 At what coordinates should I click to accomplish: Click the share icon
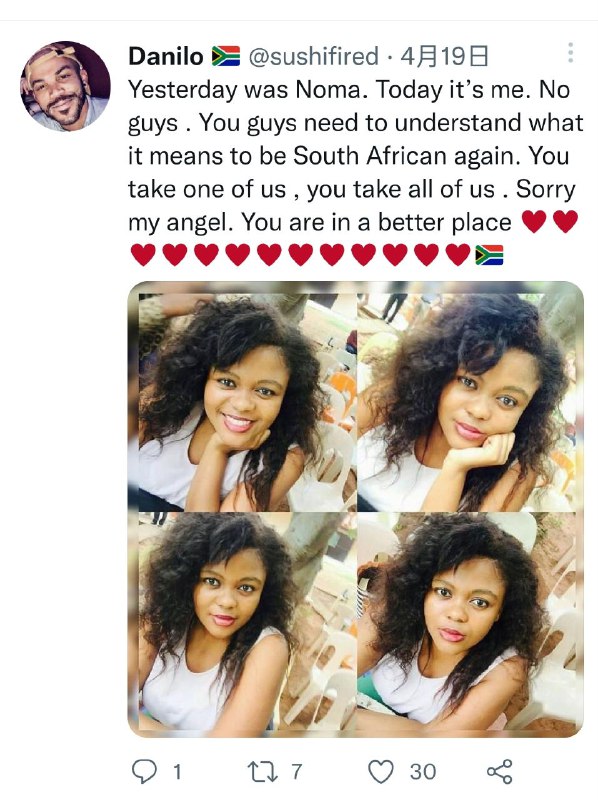(x=500, y=771)
